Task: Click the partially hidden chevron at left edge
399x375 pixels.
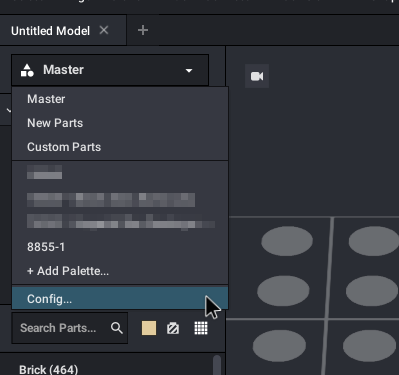Action: pos(8,110)
